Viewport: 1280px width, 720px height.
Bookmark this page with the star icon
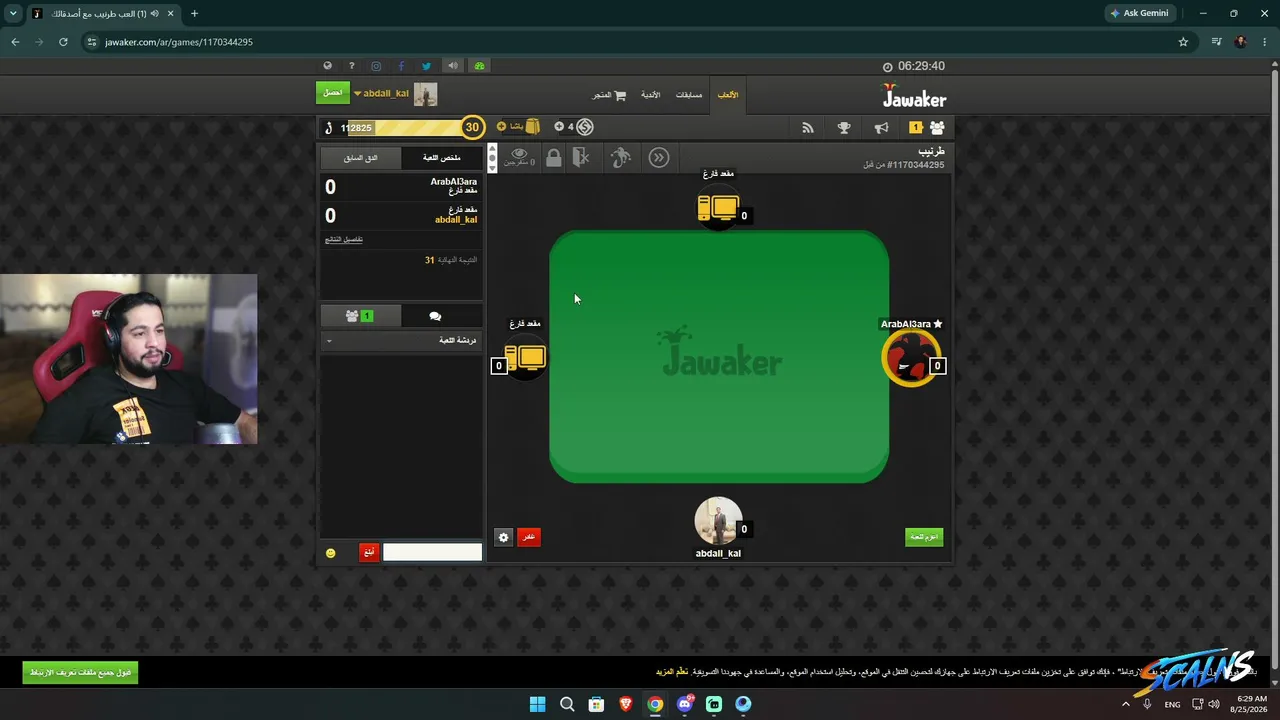tap(1183, 42)
